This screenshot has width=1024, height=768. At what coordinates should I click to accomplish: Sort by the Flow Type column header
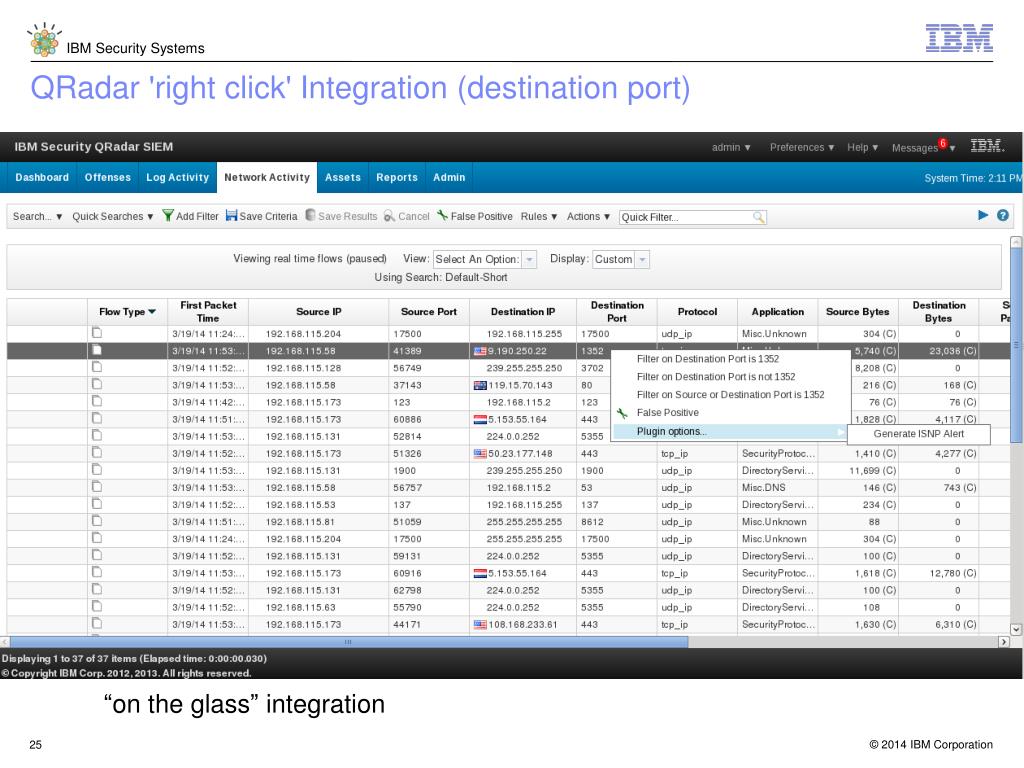tap(127, 312)
